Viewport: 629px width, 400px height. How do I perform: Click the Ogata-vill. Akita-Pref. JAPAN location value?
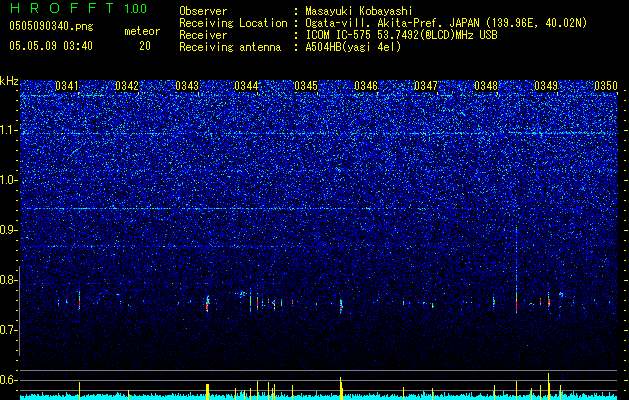(446, 23)
